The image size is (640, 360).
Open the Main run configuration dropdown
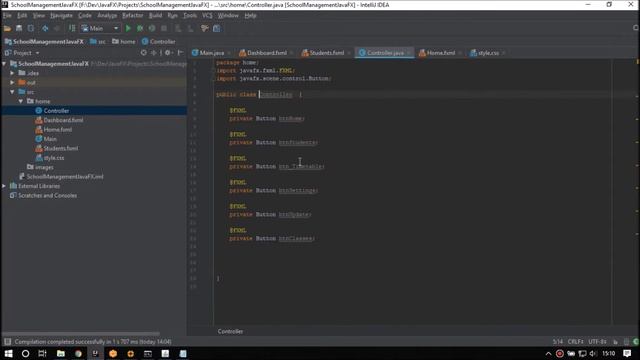100,28
